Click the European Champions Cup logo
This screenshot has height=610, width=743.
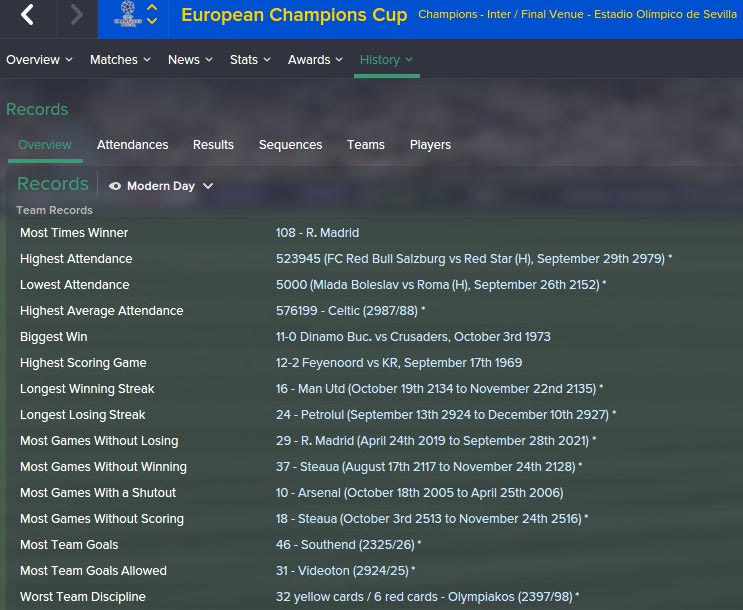pyautogui.click(x=127, y=14)
